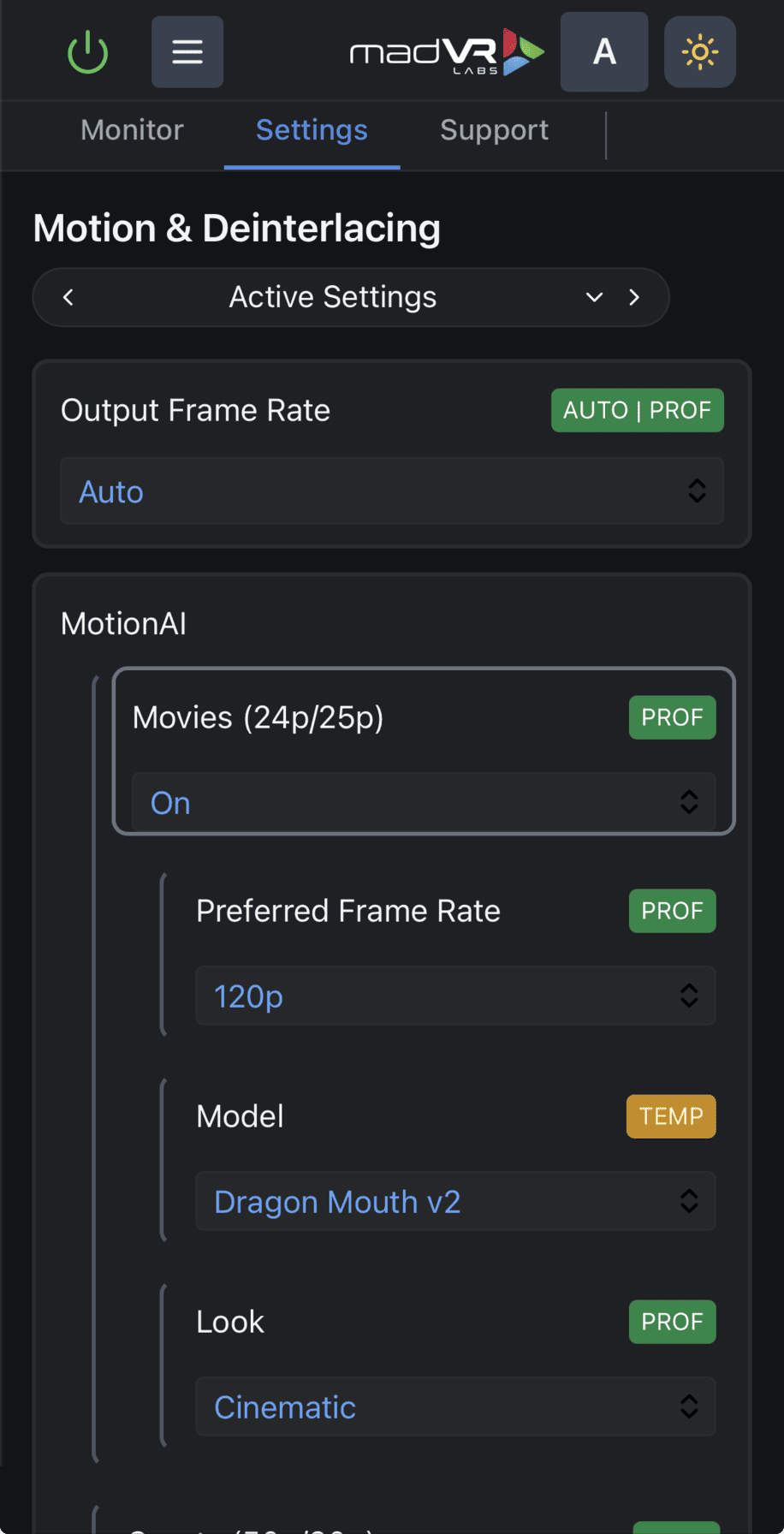Click the AUTO | PROF badge
The image size is (784, 1534).
[637, 410]
